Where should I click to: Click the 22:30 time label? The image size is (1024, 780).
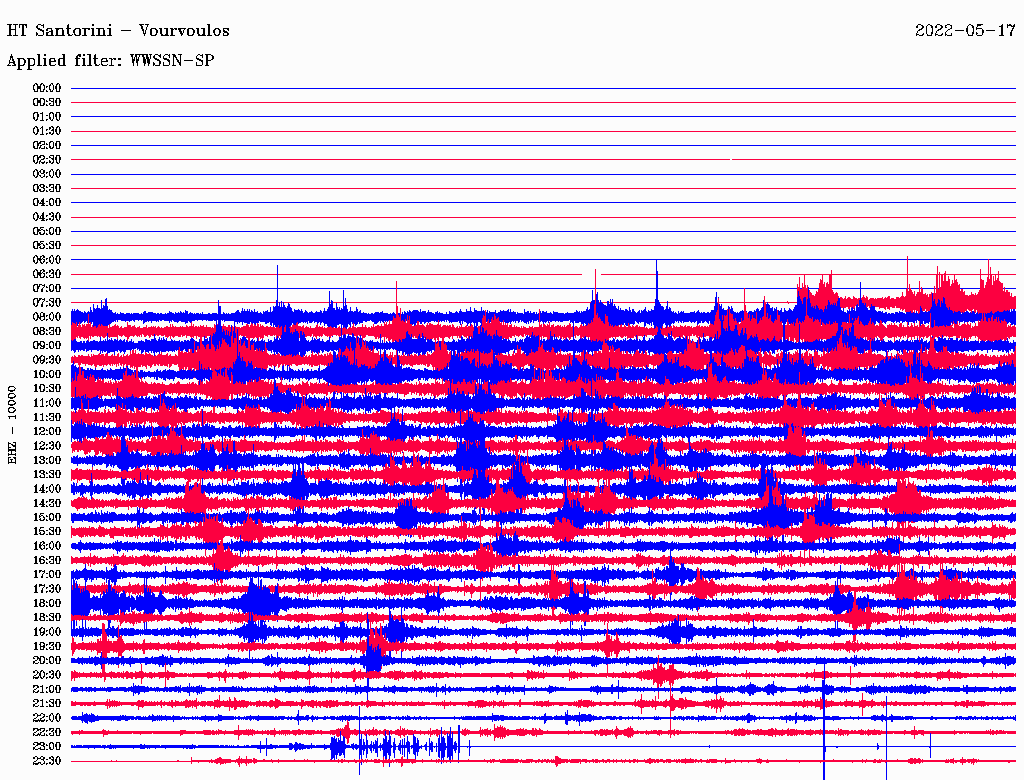[x=47, y=732]
